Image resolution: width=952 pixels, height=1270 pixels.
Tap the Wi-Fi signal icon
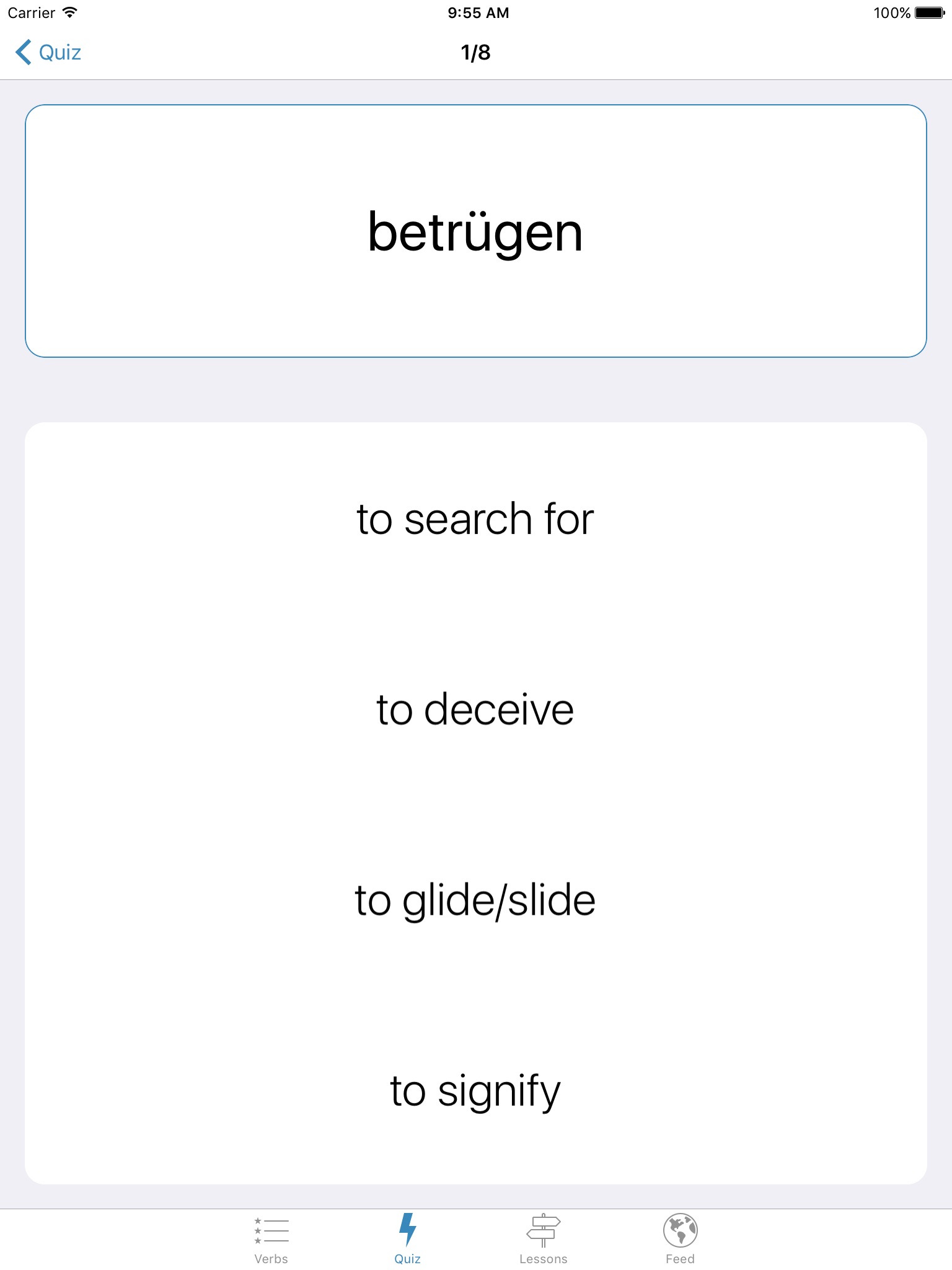(x=70, y=12)
